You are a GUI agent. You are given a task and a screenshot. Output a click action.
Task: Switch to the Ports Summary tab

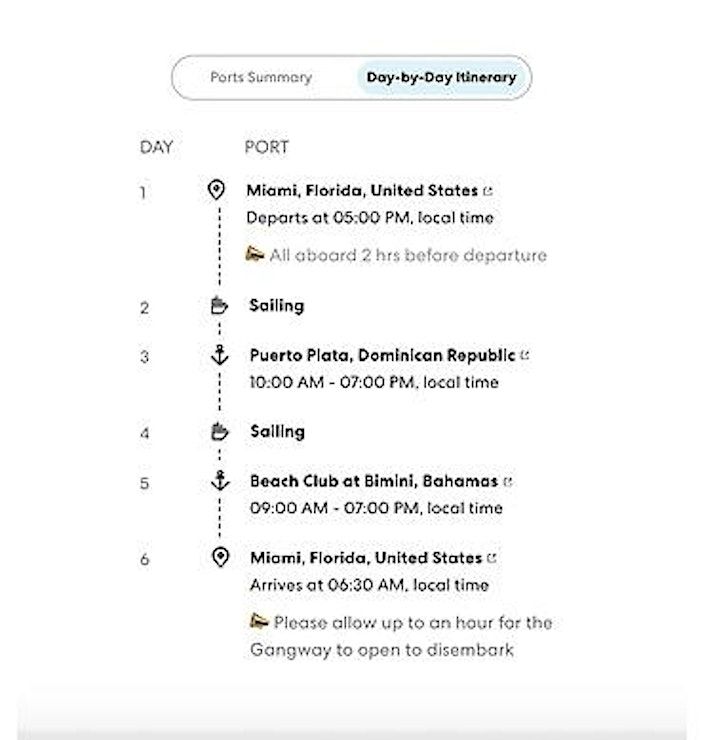click(261, 77)
